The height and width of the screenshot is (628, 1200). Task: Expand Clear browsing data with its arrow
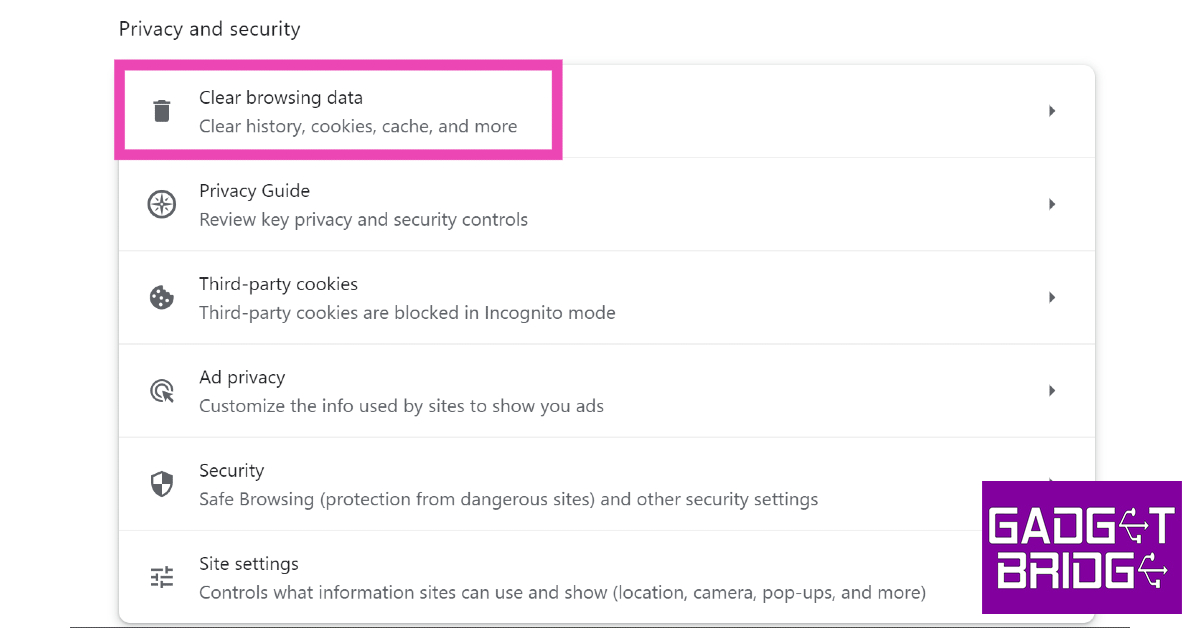1052,111
